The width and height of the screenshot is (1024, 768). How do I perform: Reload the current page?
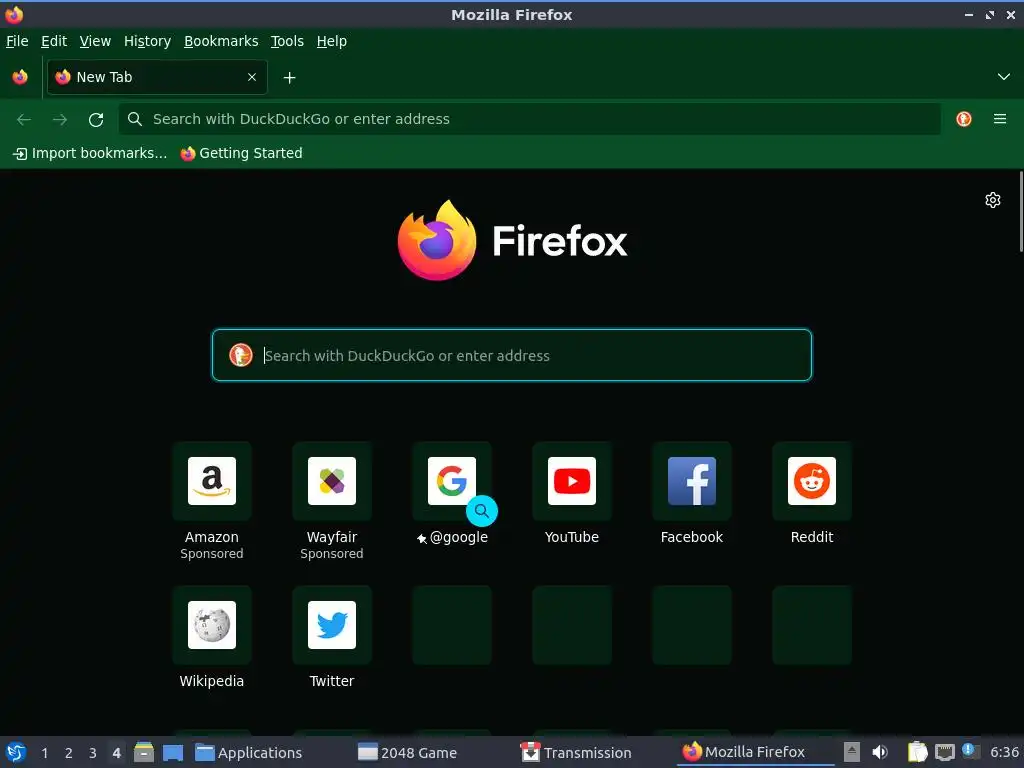pos(96,119)
